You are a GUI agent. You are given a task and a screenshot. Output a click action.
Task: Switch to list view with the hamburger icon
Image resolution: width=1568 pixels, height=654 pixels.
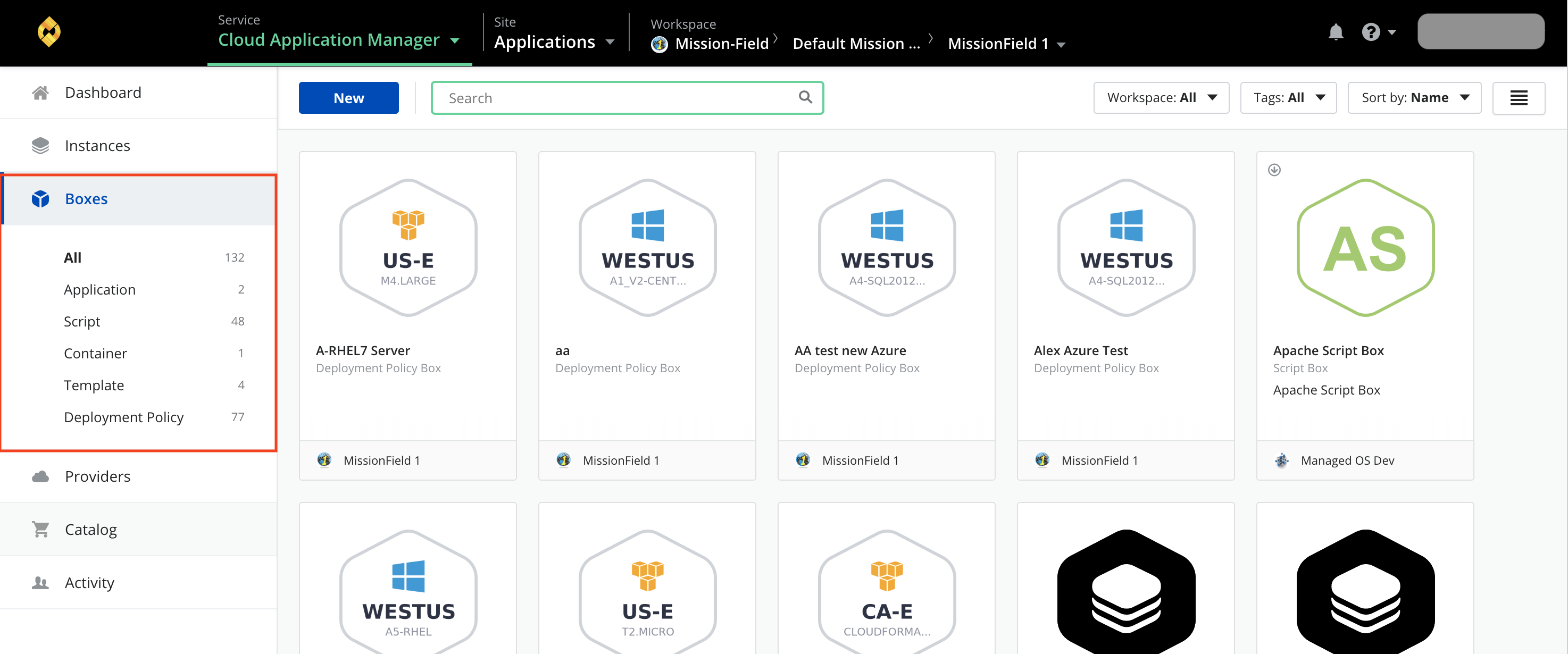1519,98
